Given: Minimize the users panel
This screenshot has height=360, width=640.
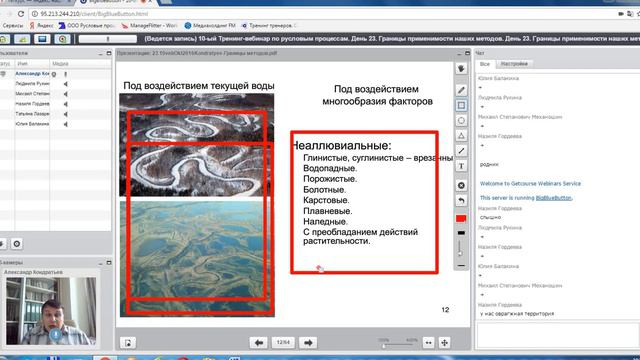Looking at the screenshot, I should (x=100, y=53).
